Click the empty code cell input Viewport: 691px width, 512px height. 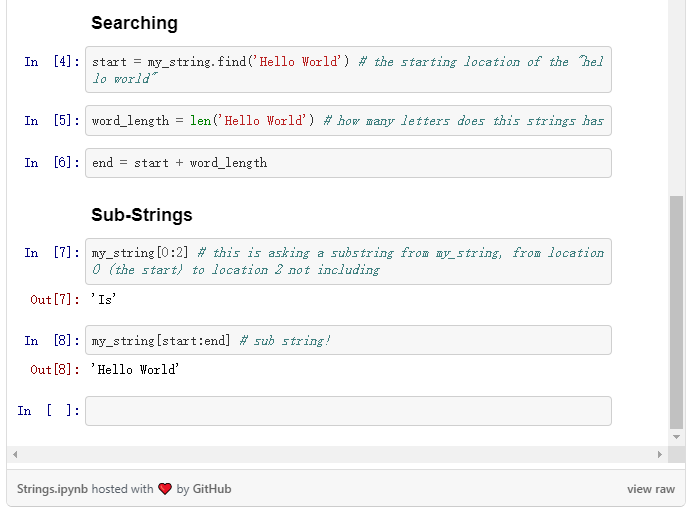pyautogui.click(x=348, y=411)
